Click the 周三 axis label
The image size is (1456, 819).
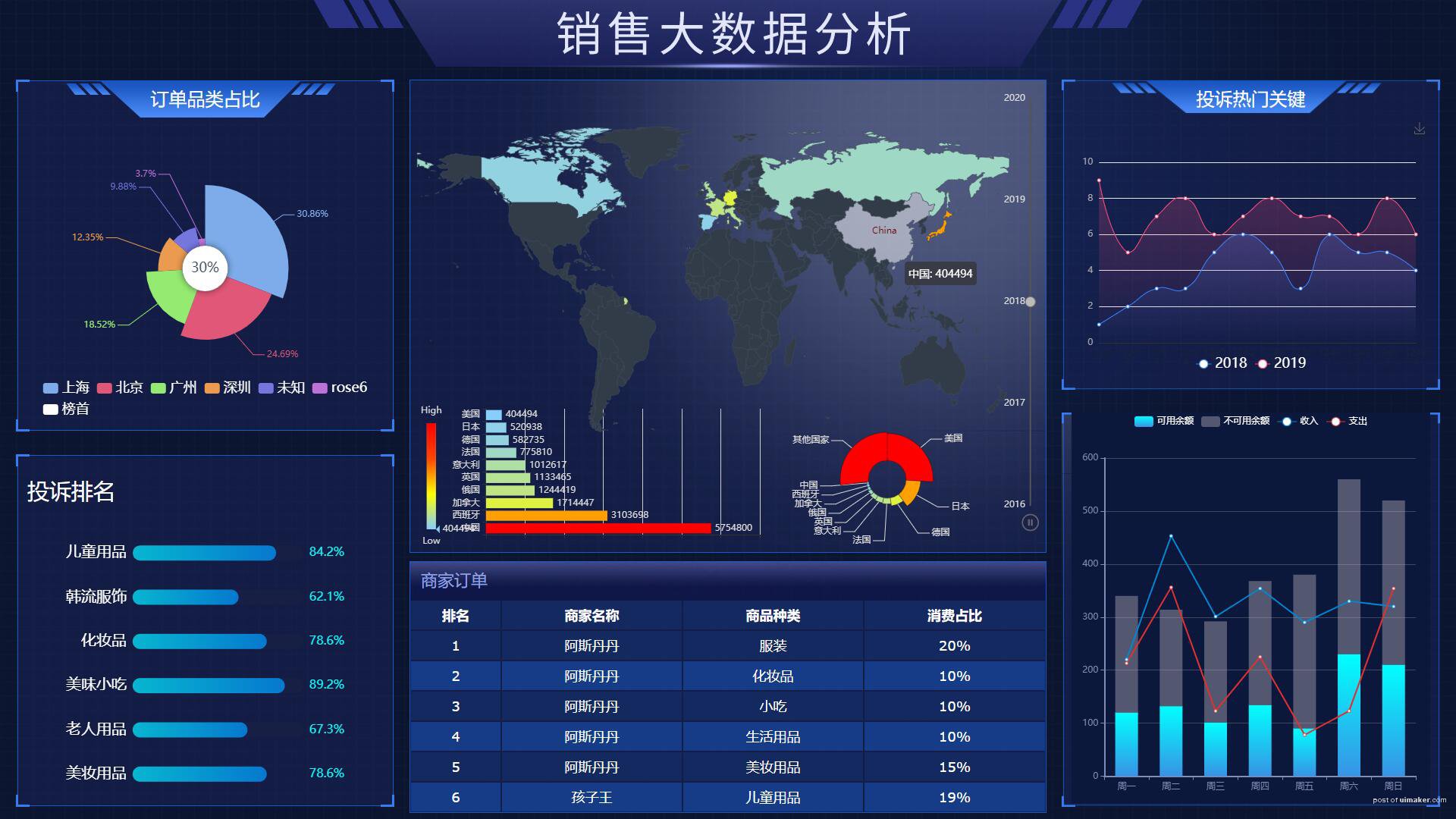click(x=1216, y=786)
